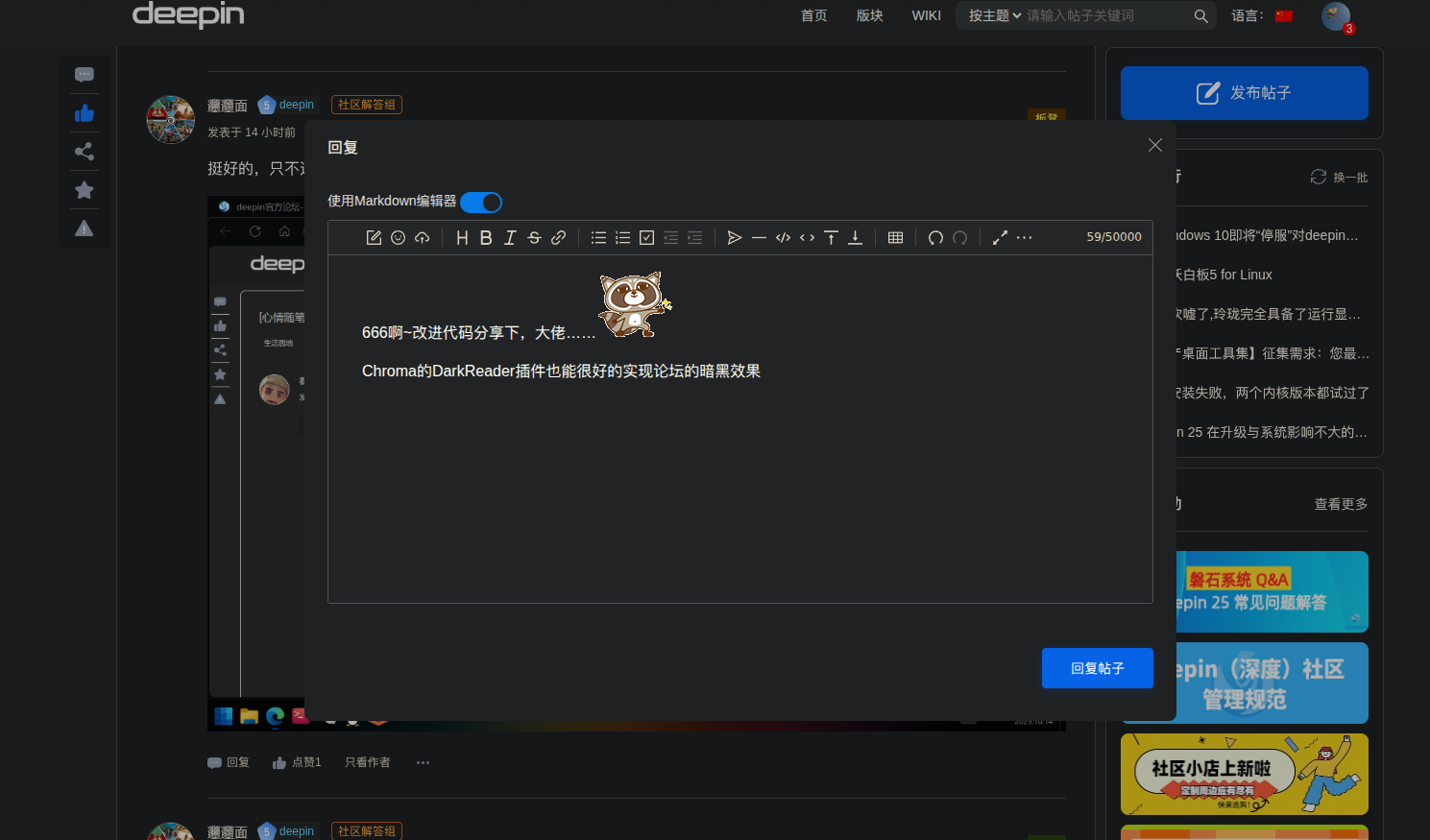The image size is (1430, 840).
Task: Click the warning report icon in left sidebar
Action: (x=85, y=228)
